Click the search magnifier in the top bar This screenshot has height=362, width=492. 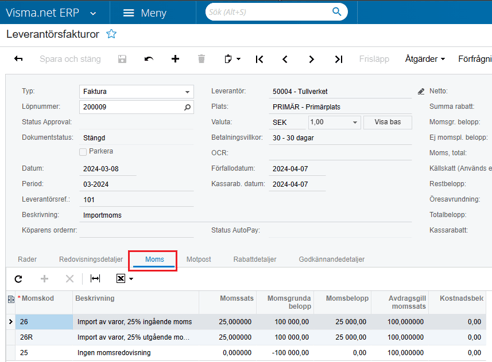tap(337, 12)
